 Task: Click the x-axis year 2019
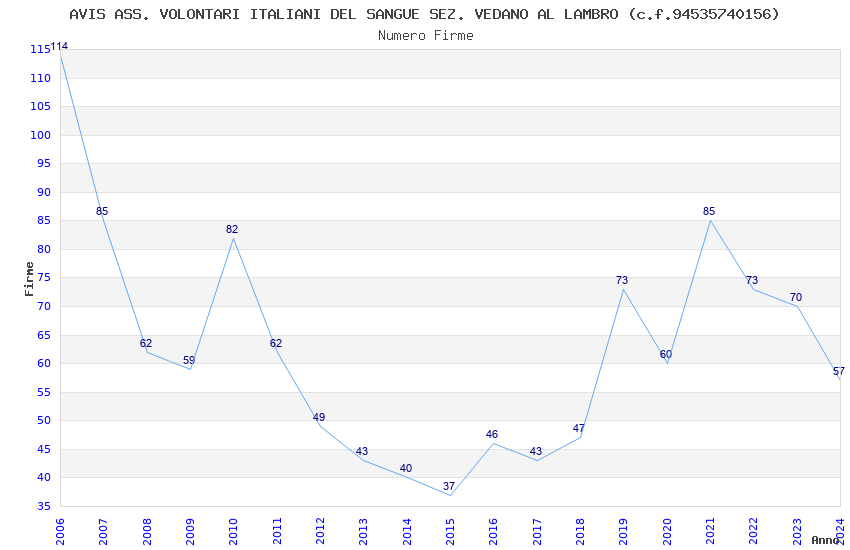623,532
